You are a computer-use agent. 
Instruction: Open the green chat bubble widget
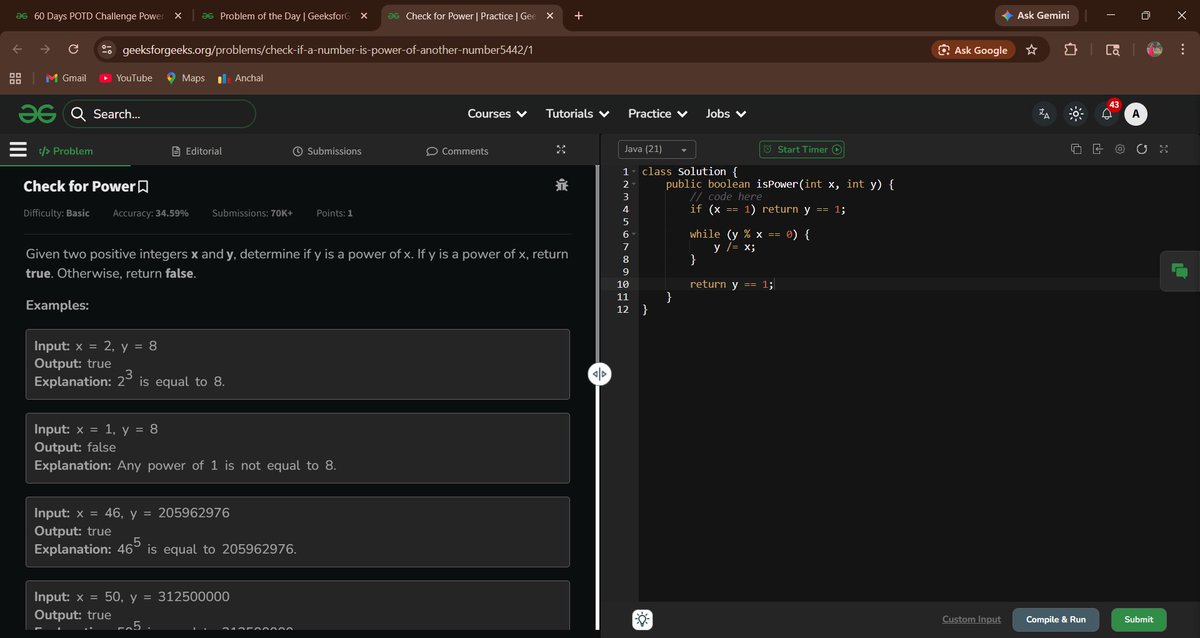1180,270
